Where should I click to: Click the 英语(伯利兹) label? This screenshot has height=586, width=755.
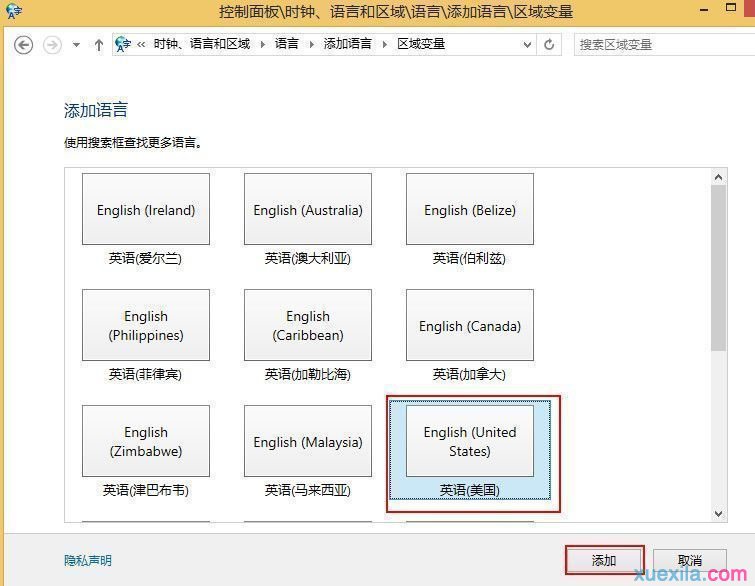(x=469, y=259)
